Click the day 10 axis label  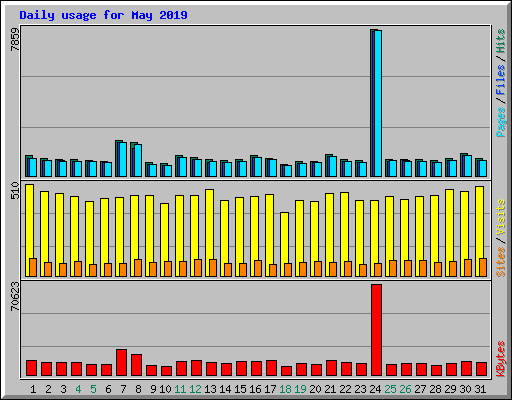(165, 389)
